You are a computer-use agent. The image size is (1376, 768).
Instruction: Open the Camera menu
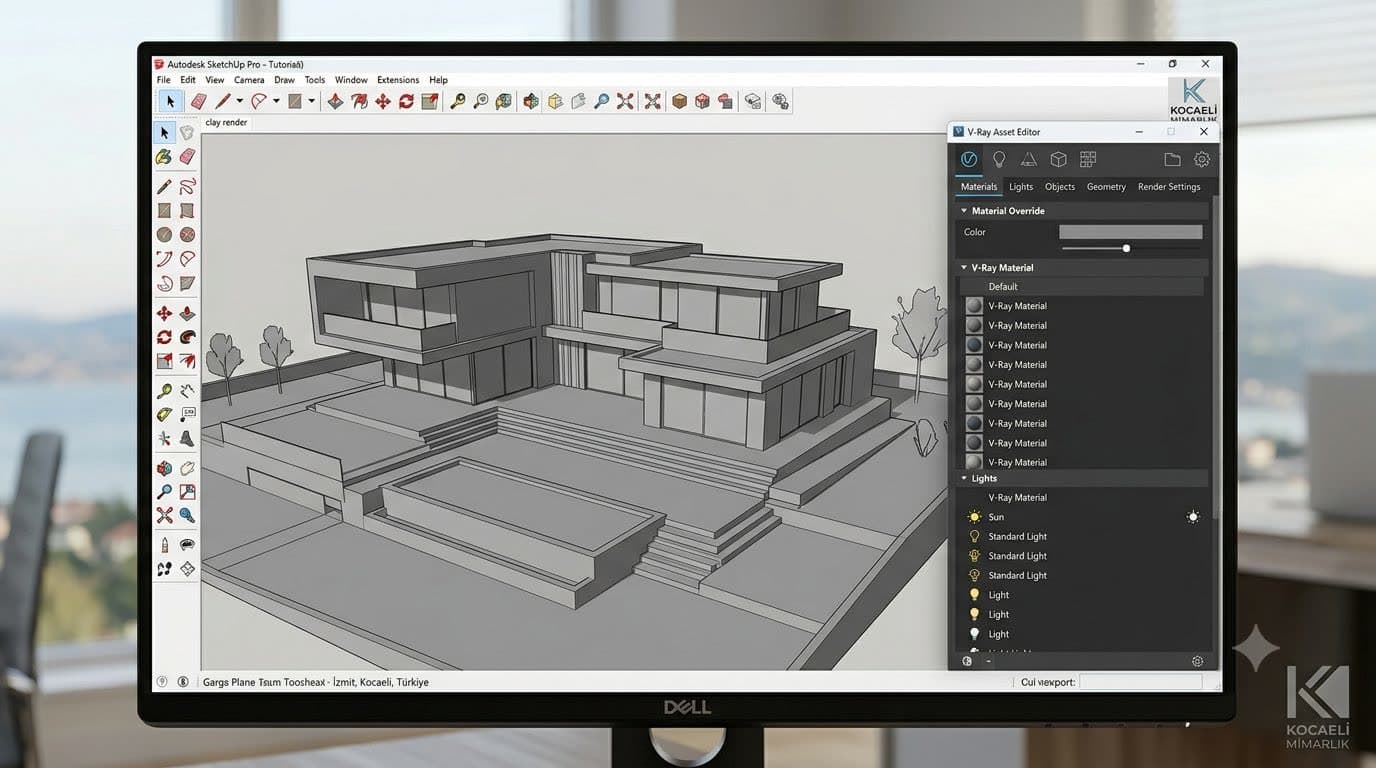point(249,80)
